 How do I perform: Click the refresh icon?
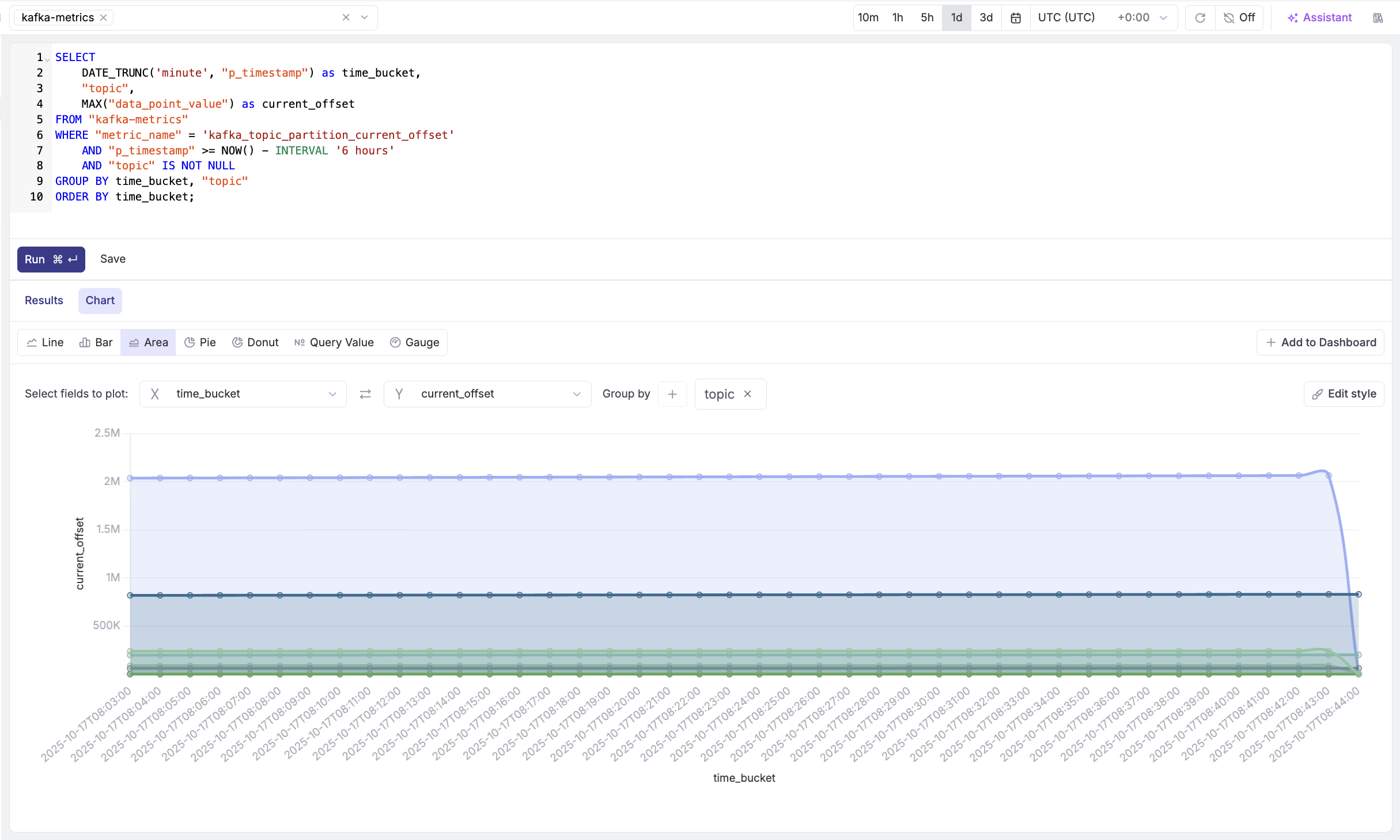coord(1200,18)
